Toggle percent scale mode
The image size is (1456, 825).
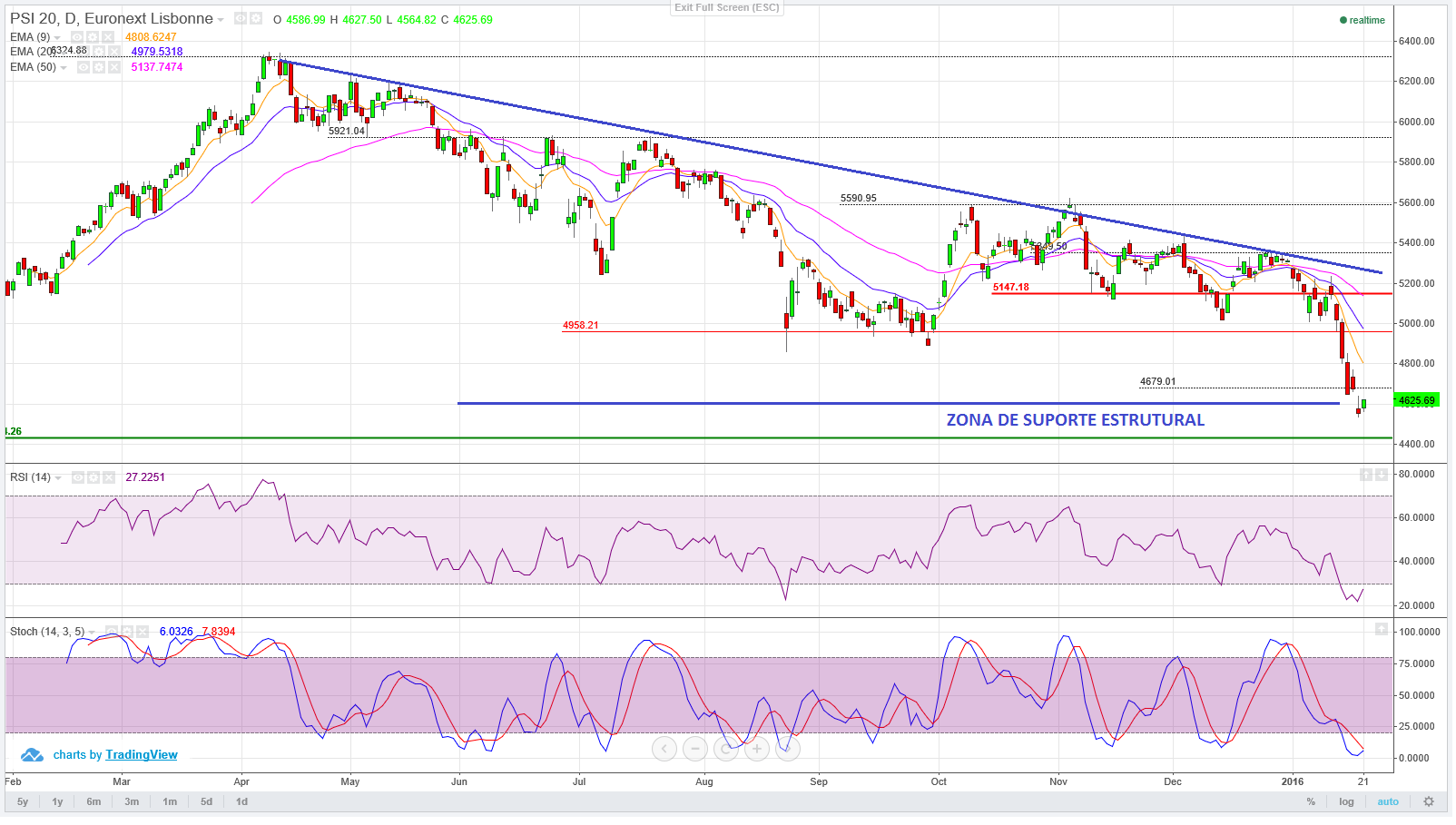[1311, 802]
